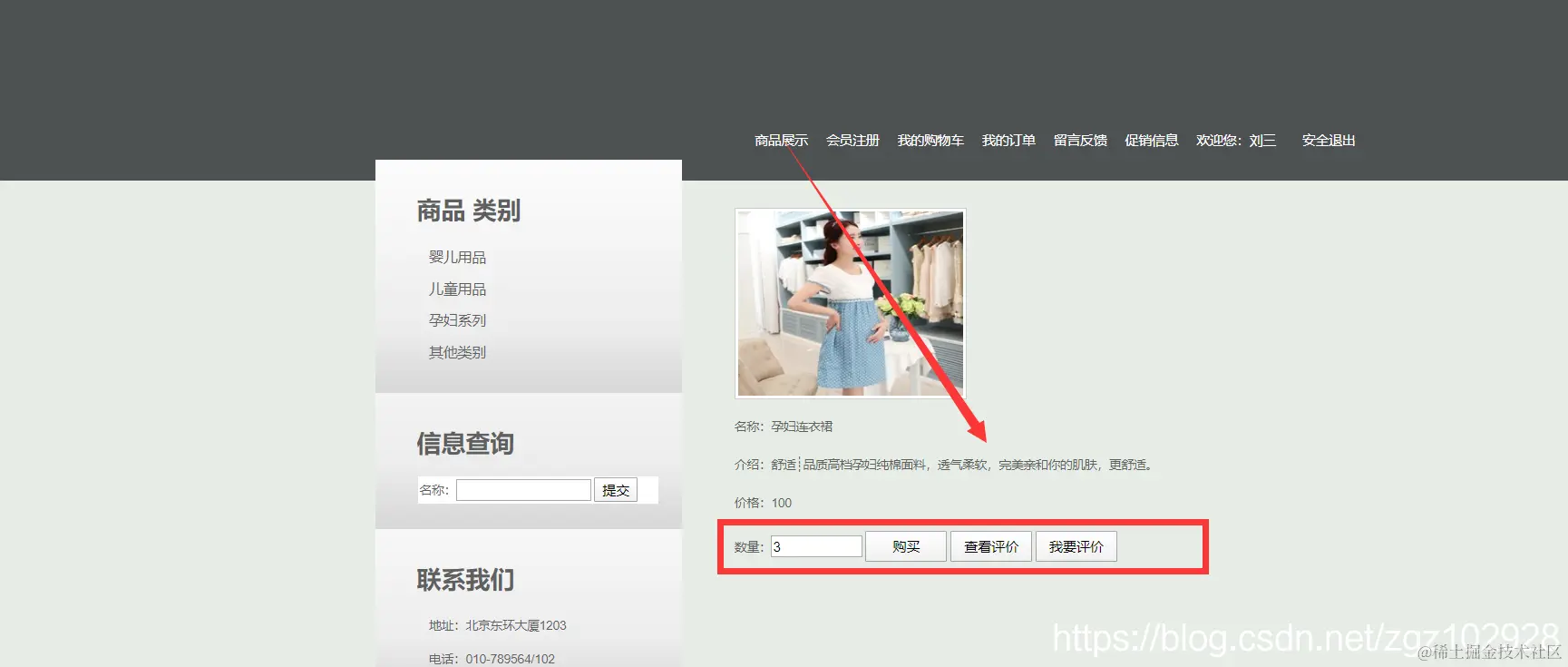Click the 商品 类别 heading
Screen dimensions: 1568x667
(468, 211)
